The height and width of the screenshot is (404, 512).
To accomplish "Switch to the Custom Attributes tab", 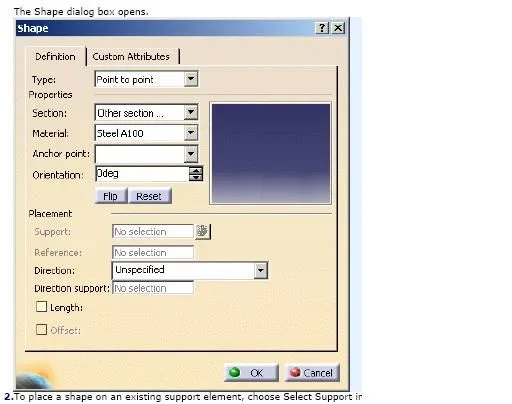I will (x=131, y=57).
